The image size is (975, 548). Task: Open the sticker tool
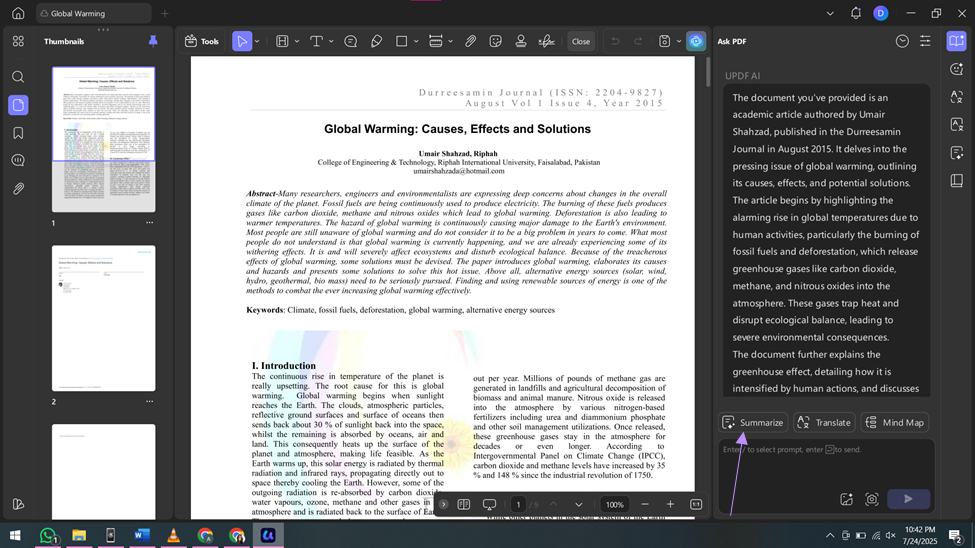(496, 42)
